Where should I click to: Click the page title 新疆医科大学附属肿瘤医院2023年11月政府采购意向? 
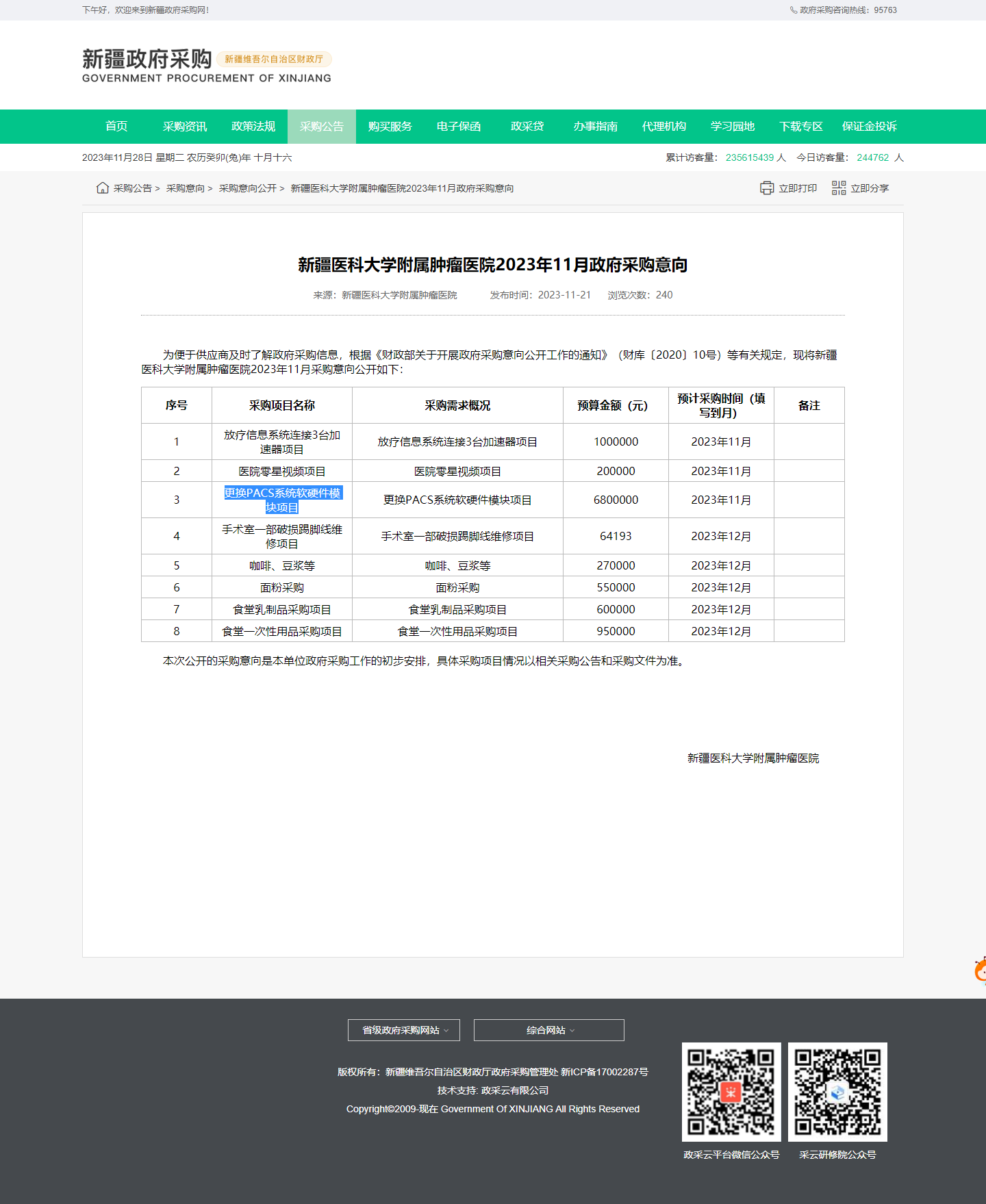click(x=493, y=265)
